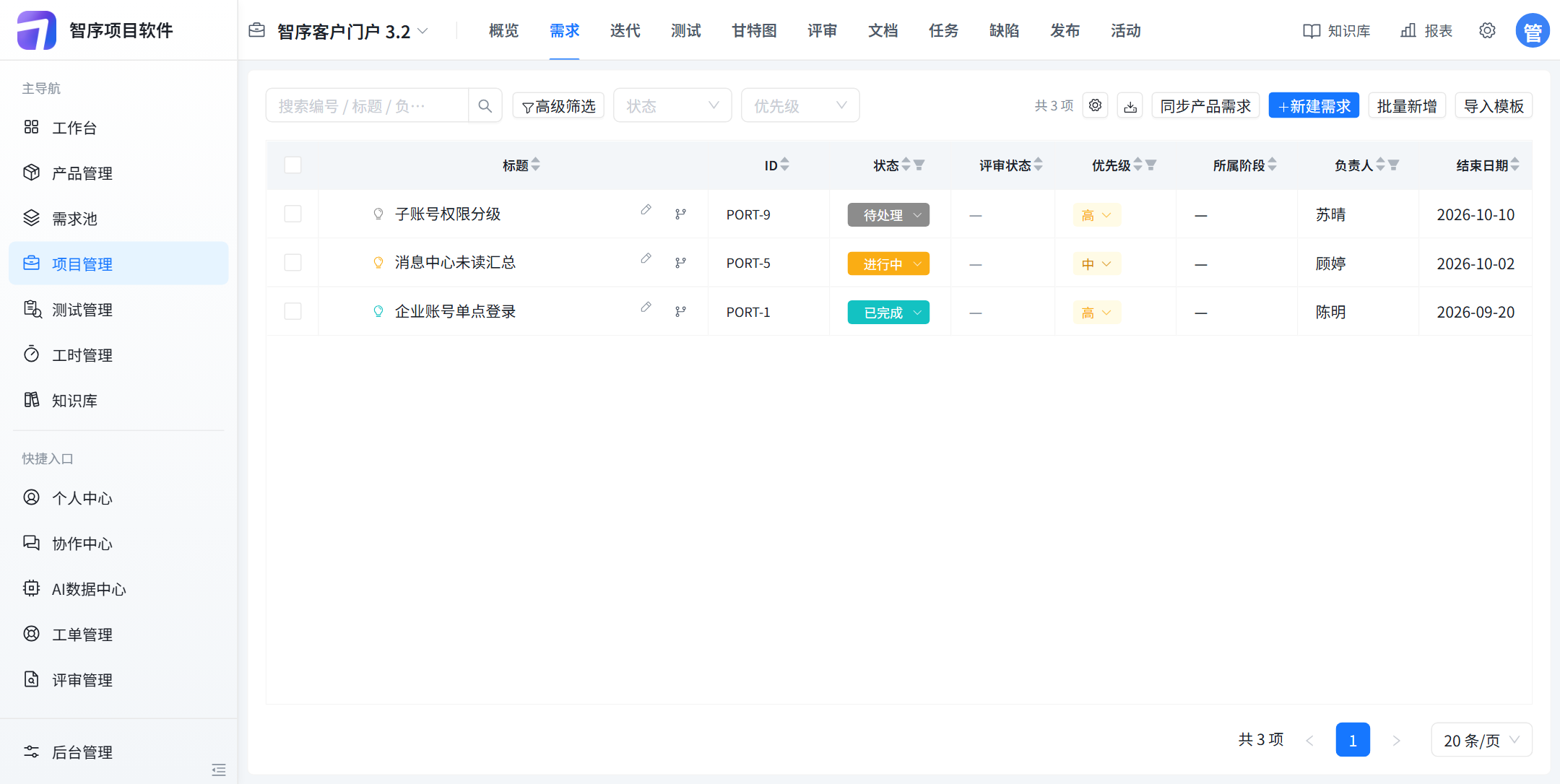1560x784 pixels.
Task: Sort by 所属阶段 column
Action: (x=1272, y=165)
